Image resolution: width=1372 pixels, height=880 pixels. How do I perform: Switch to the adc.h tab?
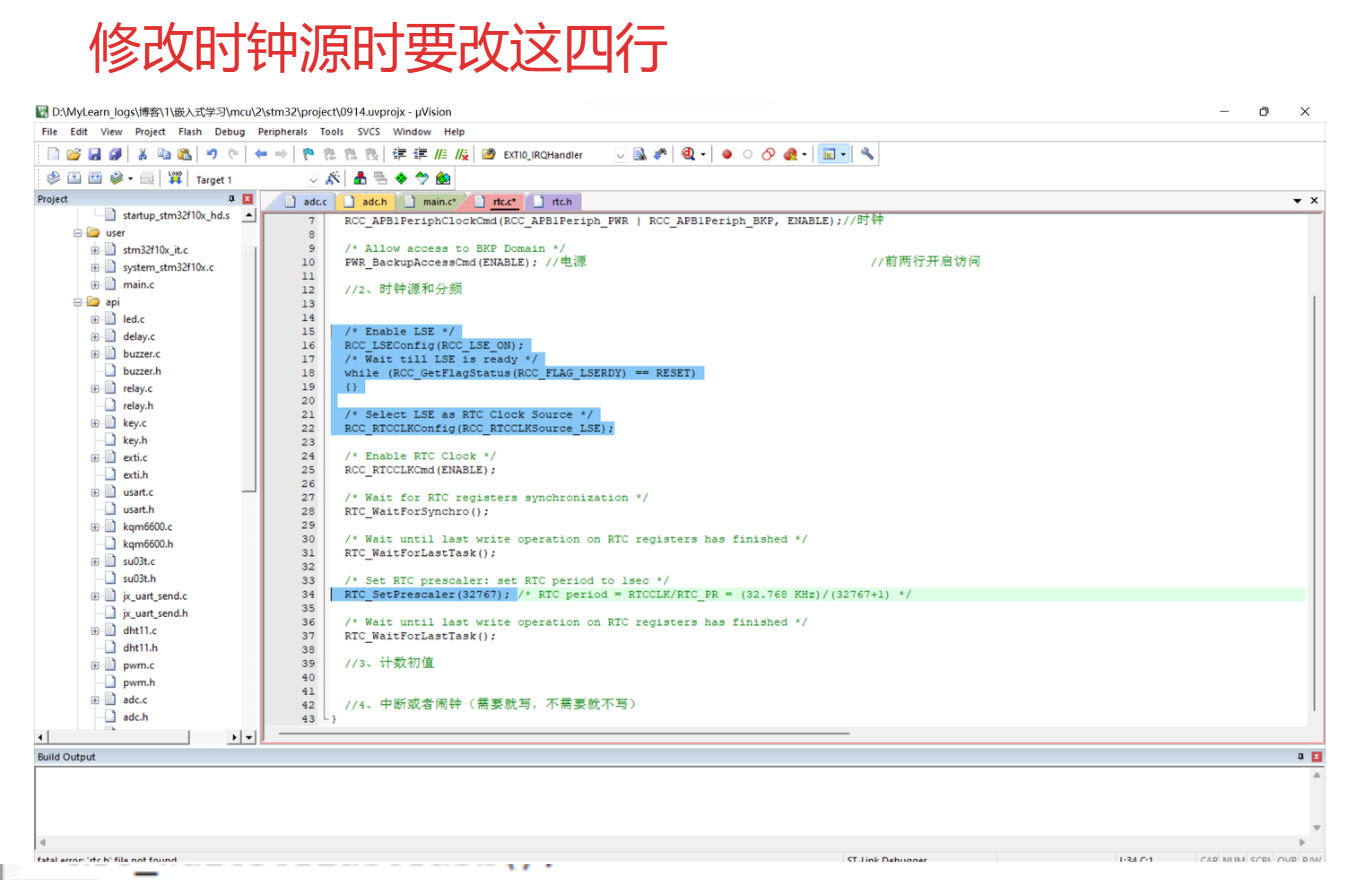(366, 202)
